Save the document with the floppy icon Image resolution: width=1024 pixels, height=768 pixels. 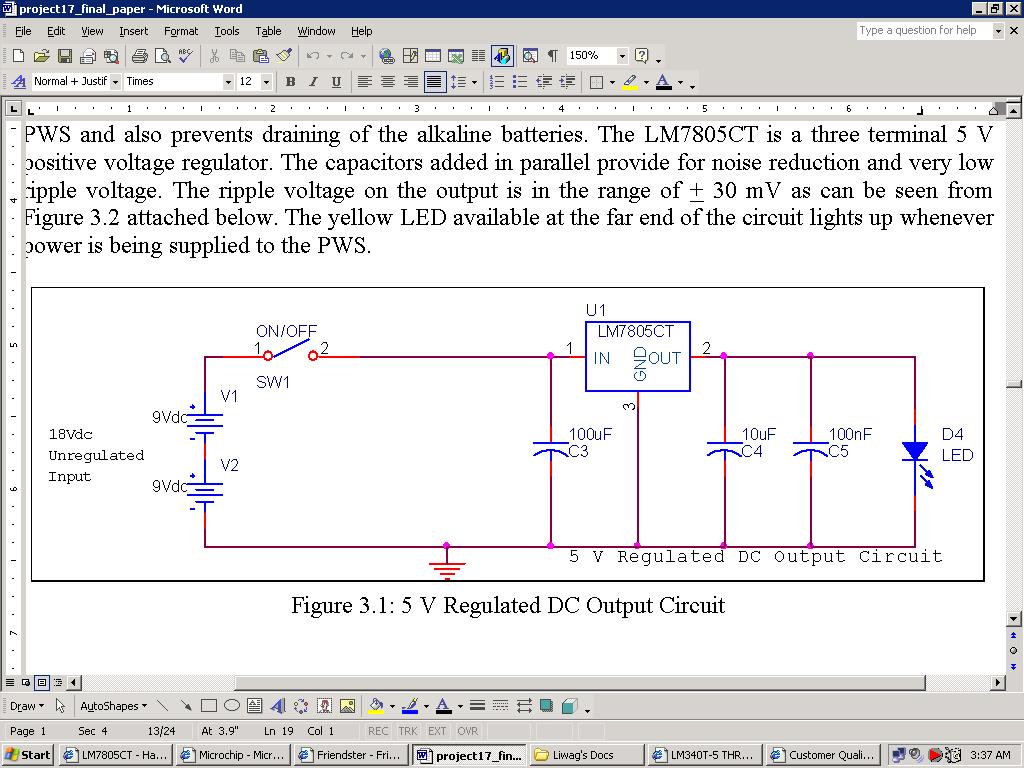[65, 56]
